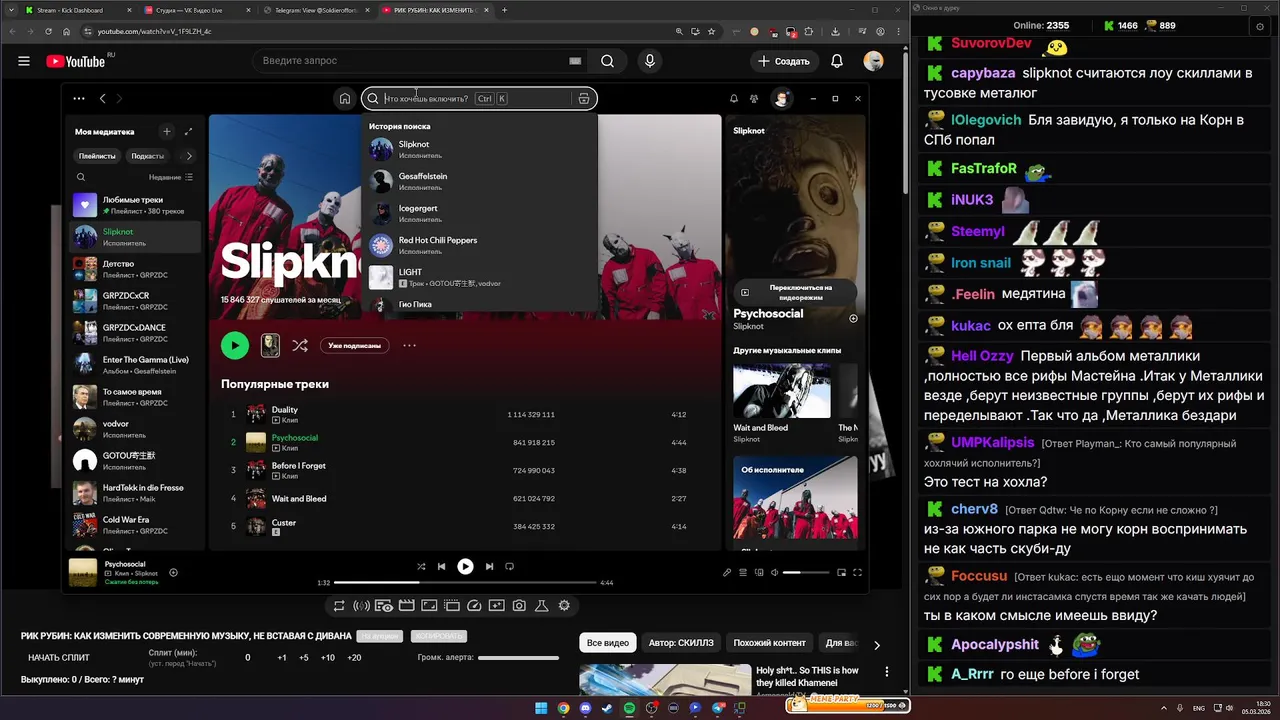
Task: Open Spotify mini player icon
Action: coord(841,572)
